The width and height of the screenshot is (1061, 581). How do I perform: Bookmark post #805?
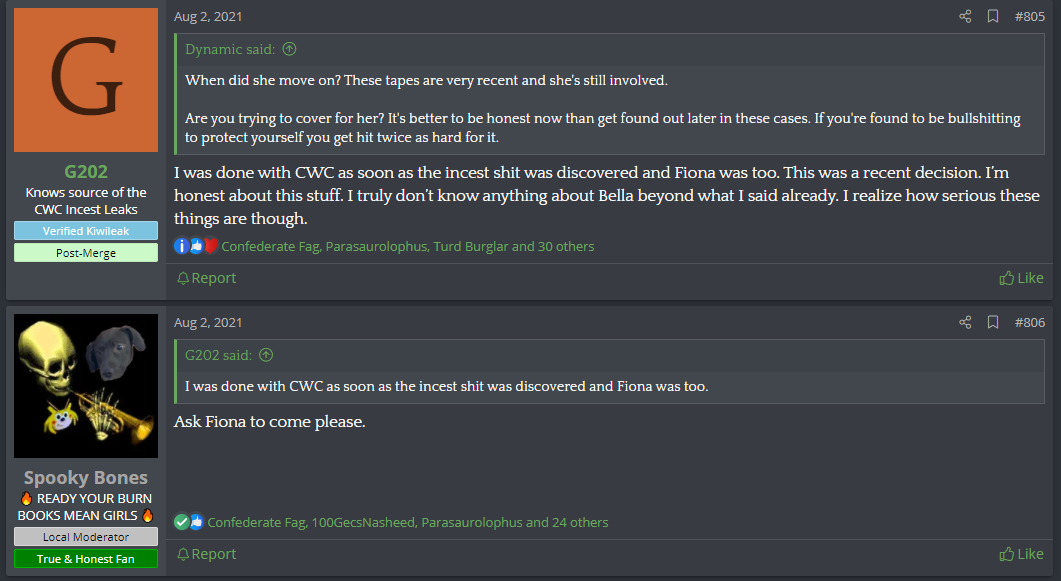(993, 16)
